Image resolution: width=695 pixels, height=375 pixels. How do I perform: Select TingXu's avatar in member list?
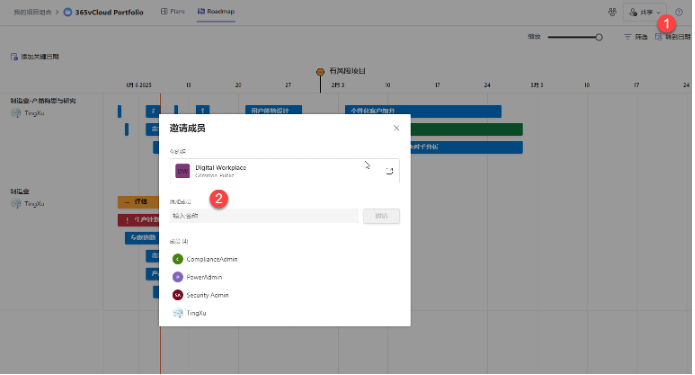click(x=178, y=314)
